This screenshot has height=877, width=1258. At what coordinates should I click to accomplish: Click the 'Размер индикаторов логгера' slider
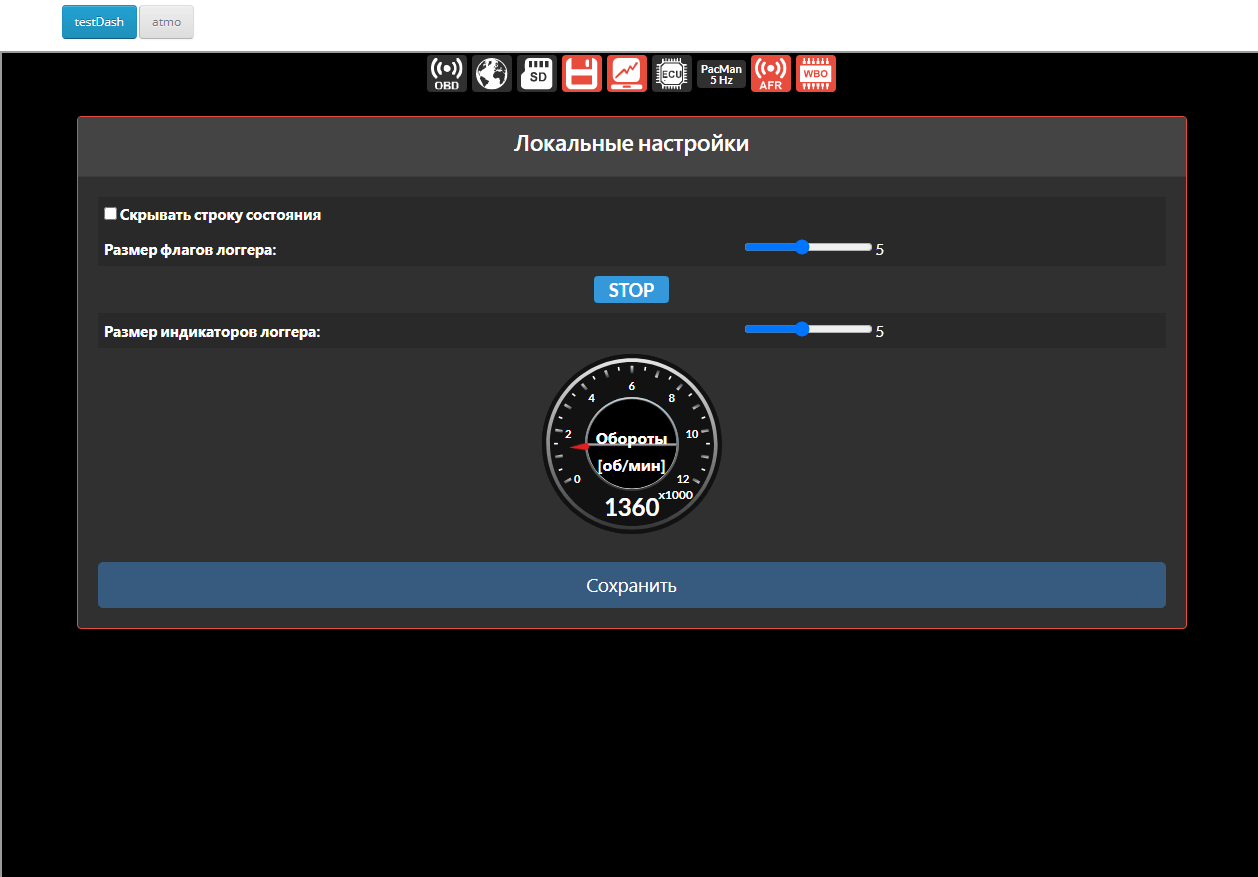tap(808, 329)
